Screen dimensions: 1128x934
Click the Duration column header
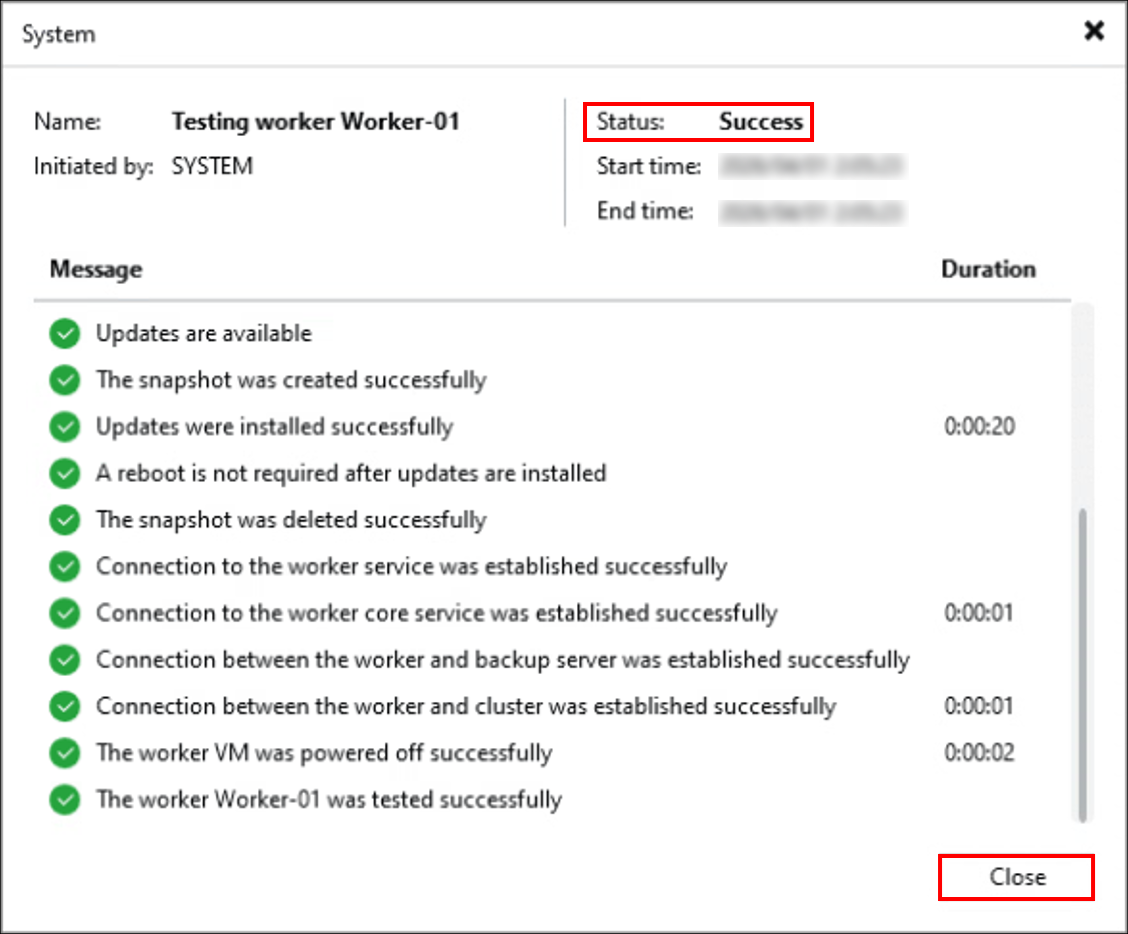click(988, 269)
